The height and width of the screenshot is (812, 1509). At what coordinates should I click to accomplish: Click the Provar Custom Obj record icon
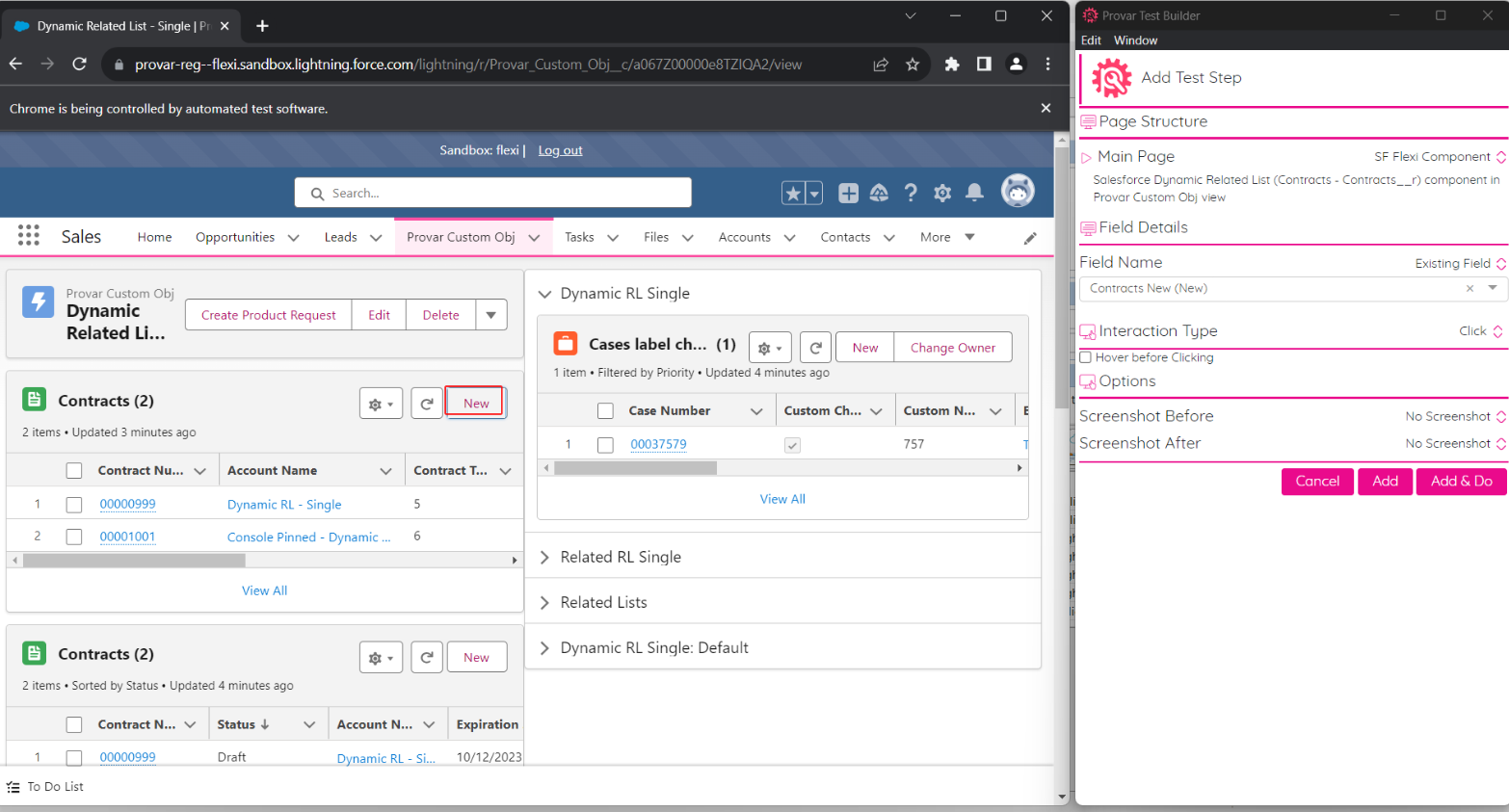coord(39,301)
